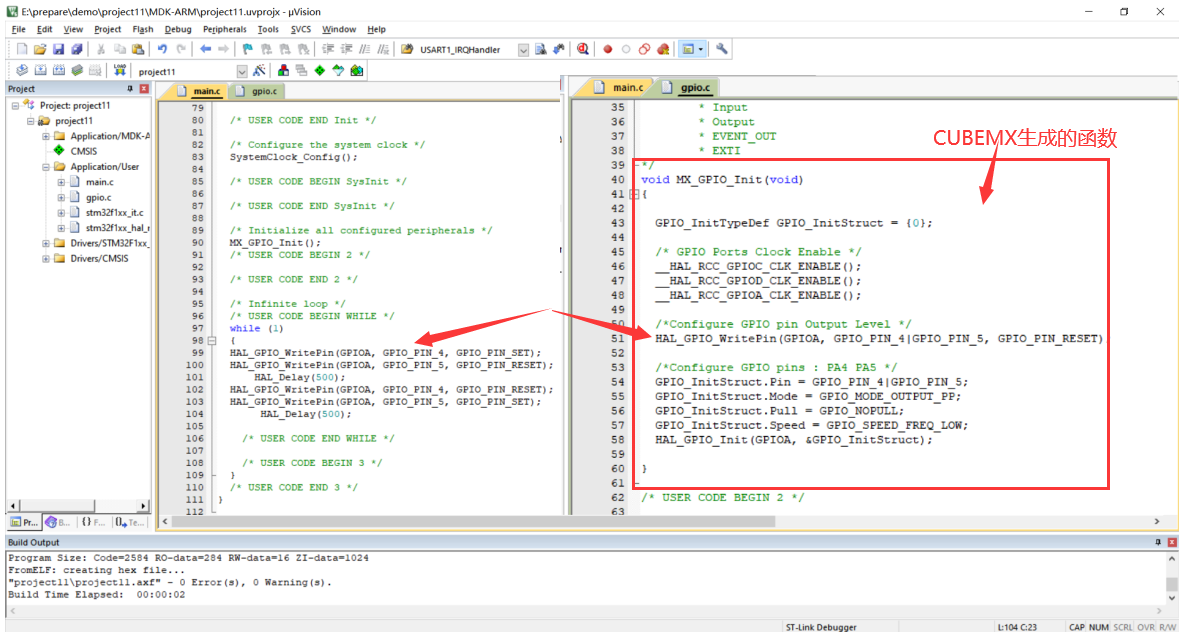Close the Project panel
The width and height of the screenshot is (1179, 632).
[144, 89]
